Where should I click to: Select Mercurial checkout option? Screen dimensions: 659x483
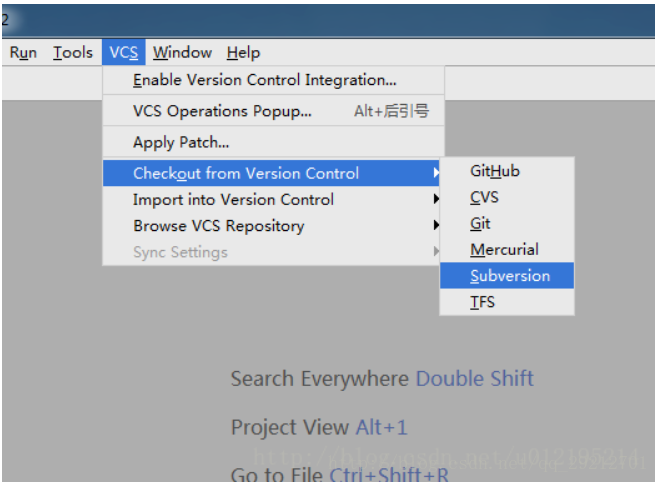coord(504,250)
